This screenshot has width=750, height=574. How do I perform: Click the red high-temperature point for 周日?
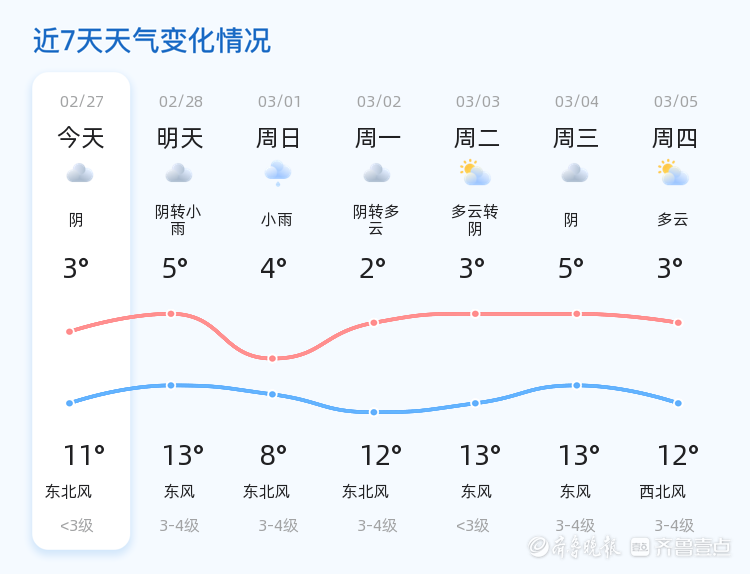pos(272,358)
